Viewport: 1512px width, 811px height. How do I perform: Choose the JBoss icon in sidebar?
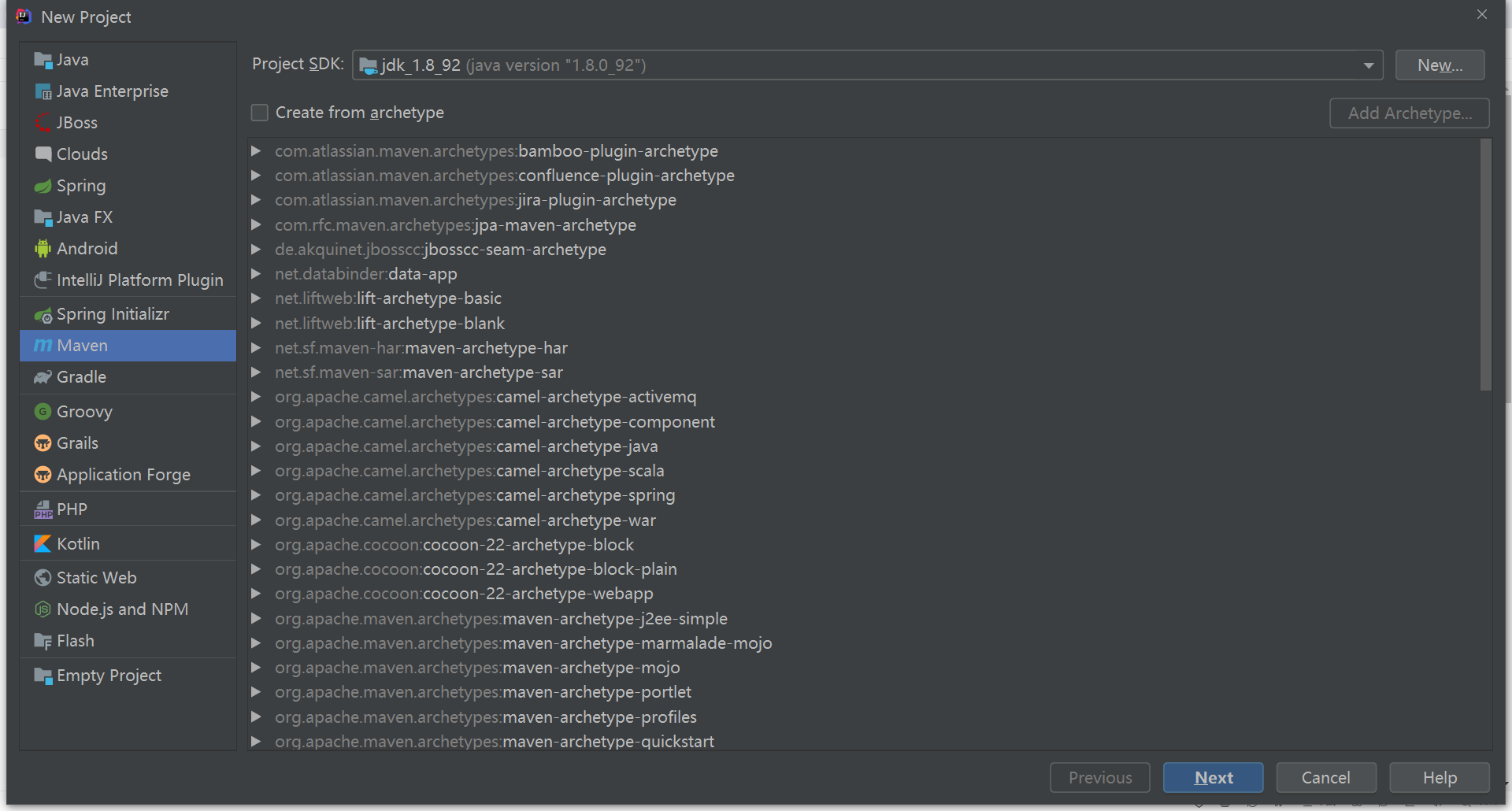(x=43, y=123)
